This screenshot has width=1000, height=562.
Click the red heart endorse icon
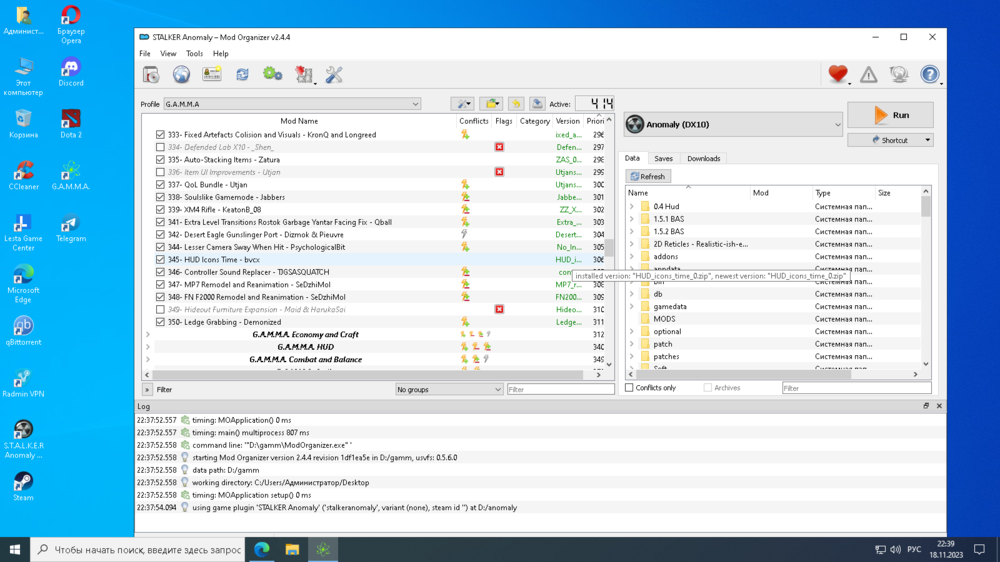[x=837, y=75]
